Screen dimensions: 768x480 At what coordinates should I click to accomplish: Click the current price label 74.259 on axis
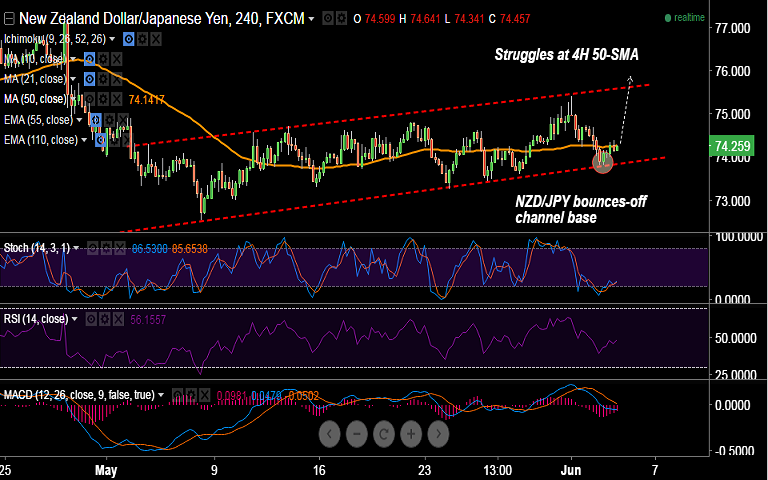(732, 146)
